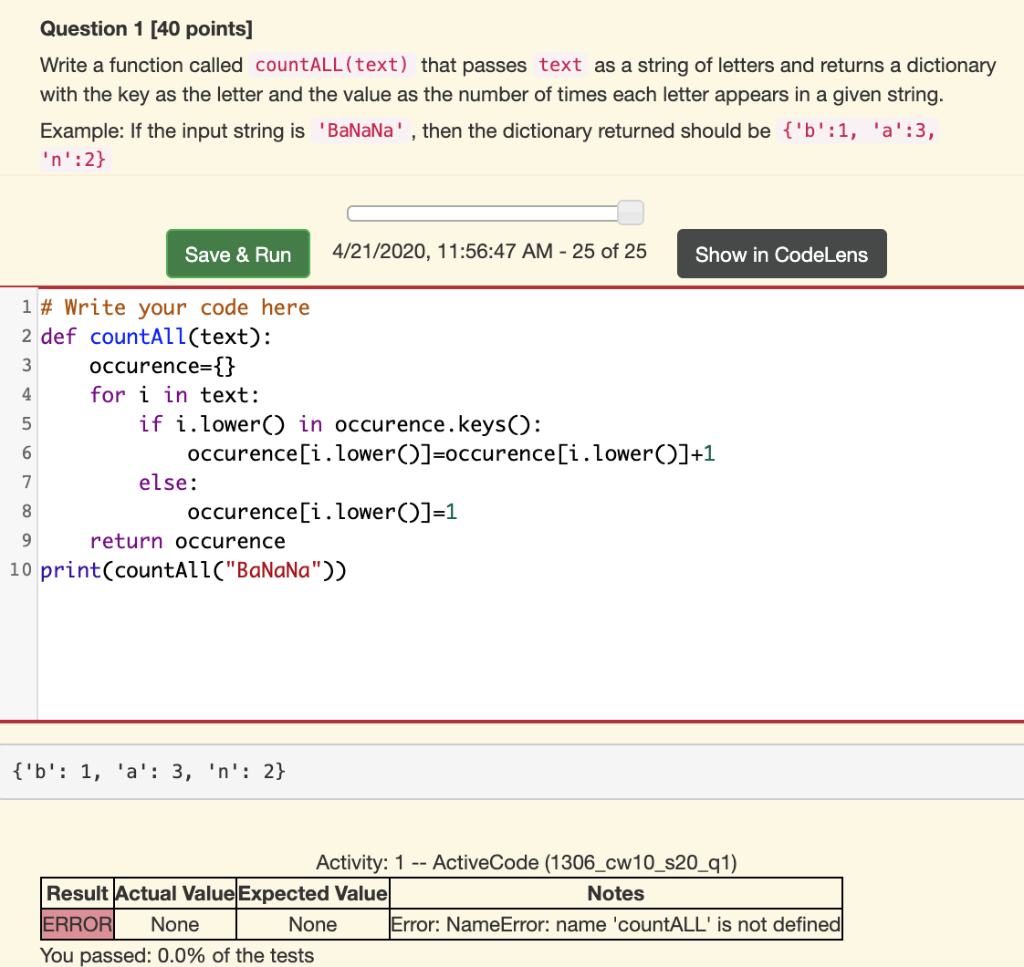This screenshot has height=967, width=1024.
Task: Click the timestamp showing 25 of 25 revisions
Action: [x=490, y=251]
